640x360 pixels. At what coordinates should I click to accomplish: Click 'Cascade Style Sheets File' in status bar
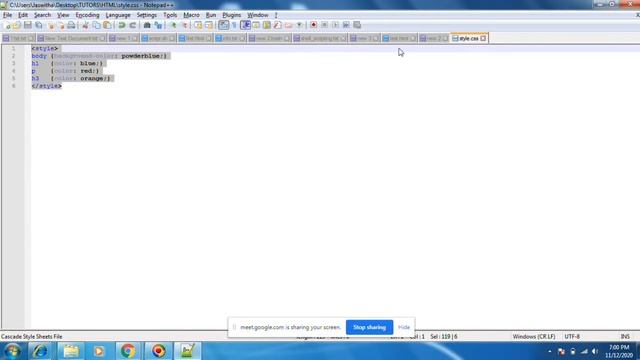tap(32, 337)
